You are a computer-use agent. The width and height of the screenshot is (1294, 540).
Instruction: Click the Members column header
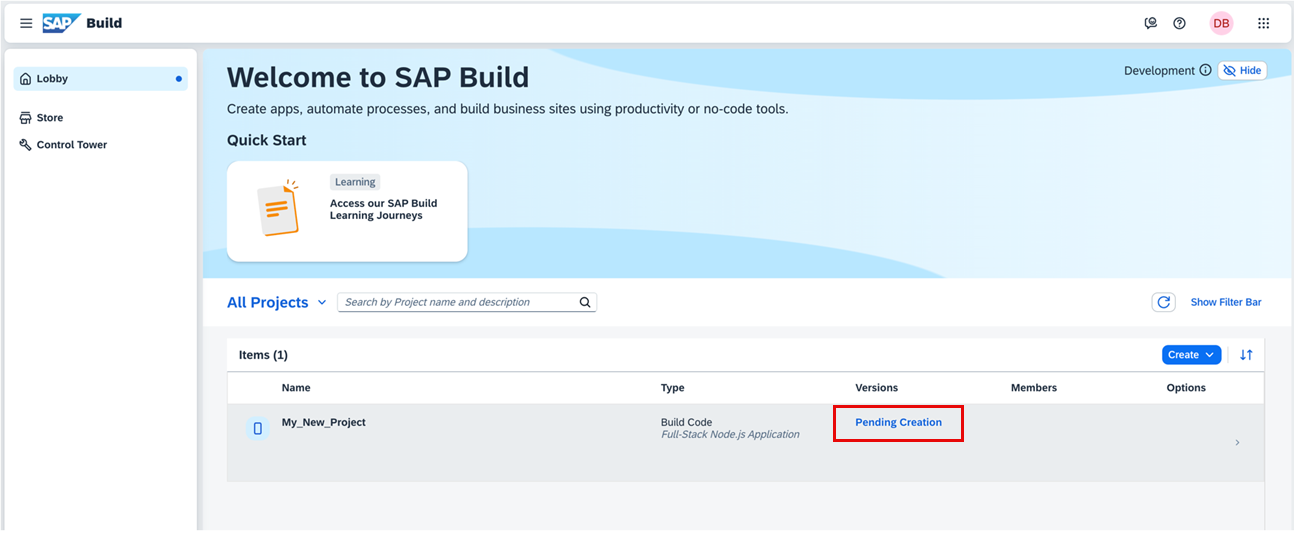[x=1034, y=388]
